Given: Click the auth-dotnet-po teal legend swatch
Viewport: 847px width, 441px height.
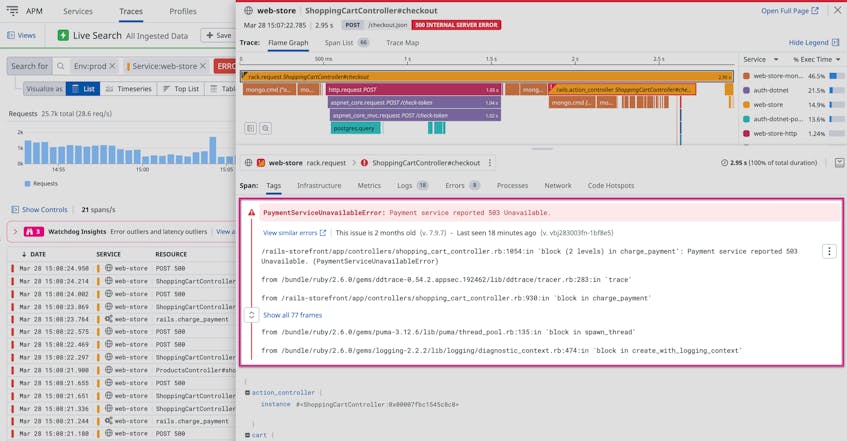Looking at the screenshot, I should pyautogui.click(x=746, y=119).
